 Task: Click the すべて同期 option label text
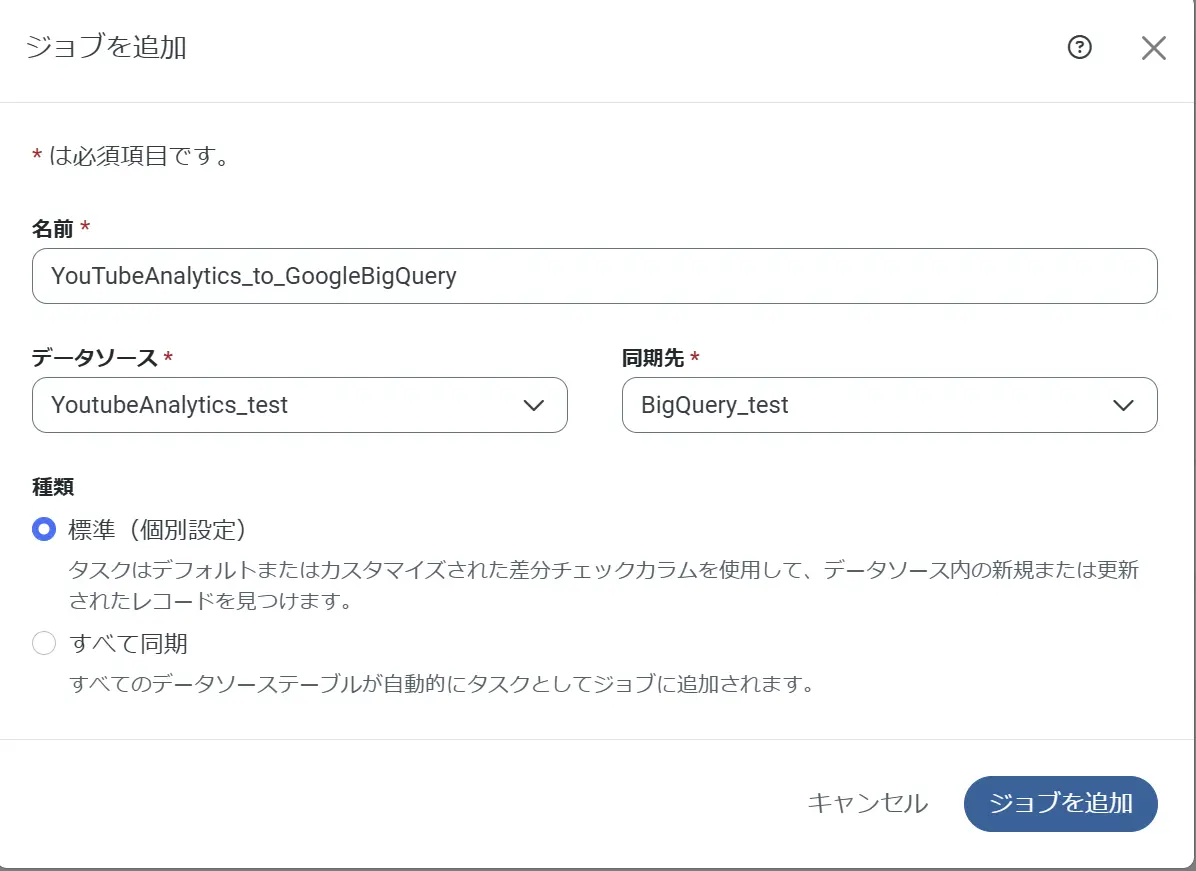tap(128, 643)
